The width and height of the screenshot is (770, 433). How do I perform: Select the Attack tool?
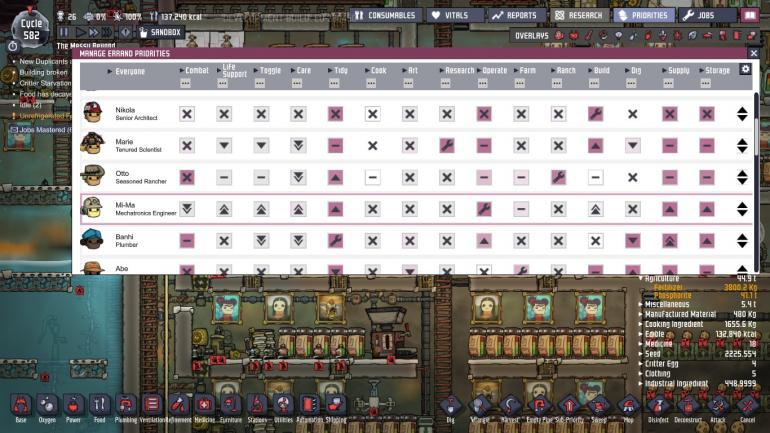point(718,408)
